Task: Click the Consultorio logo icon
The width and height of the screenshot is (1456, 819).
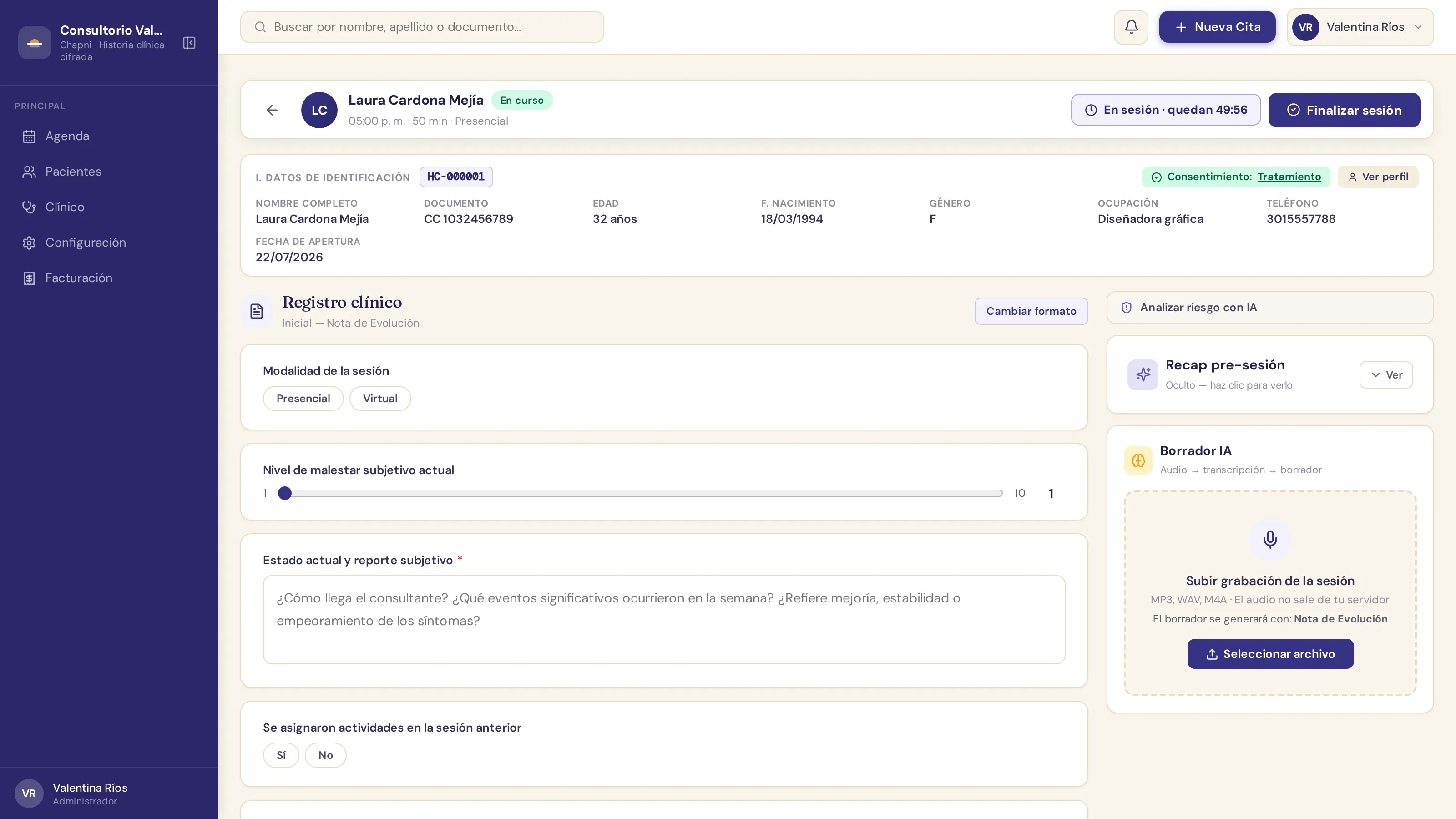Action: point(35,43)
